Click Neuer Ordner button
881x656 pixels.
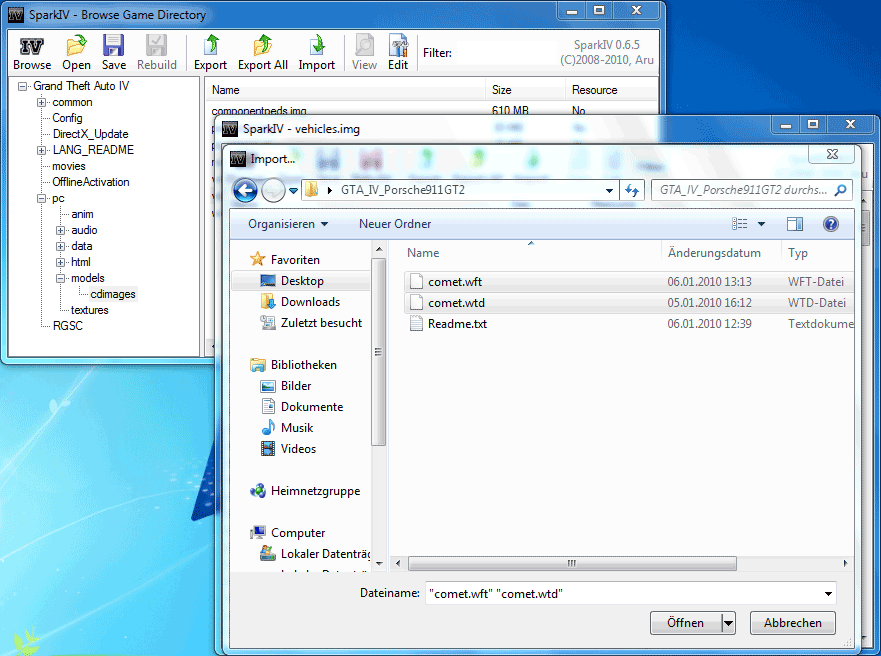(395, 224)
